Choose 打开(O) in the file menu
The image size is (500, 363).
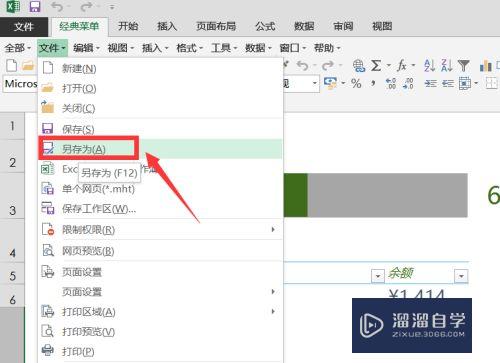click(160, 88)
